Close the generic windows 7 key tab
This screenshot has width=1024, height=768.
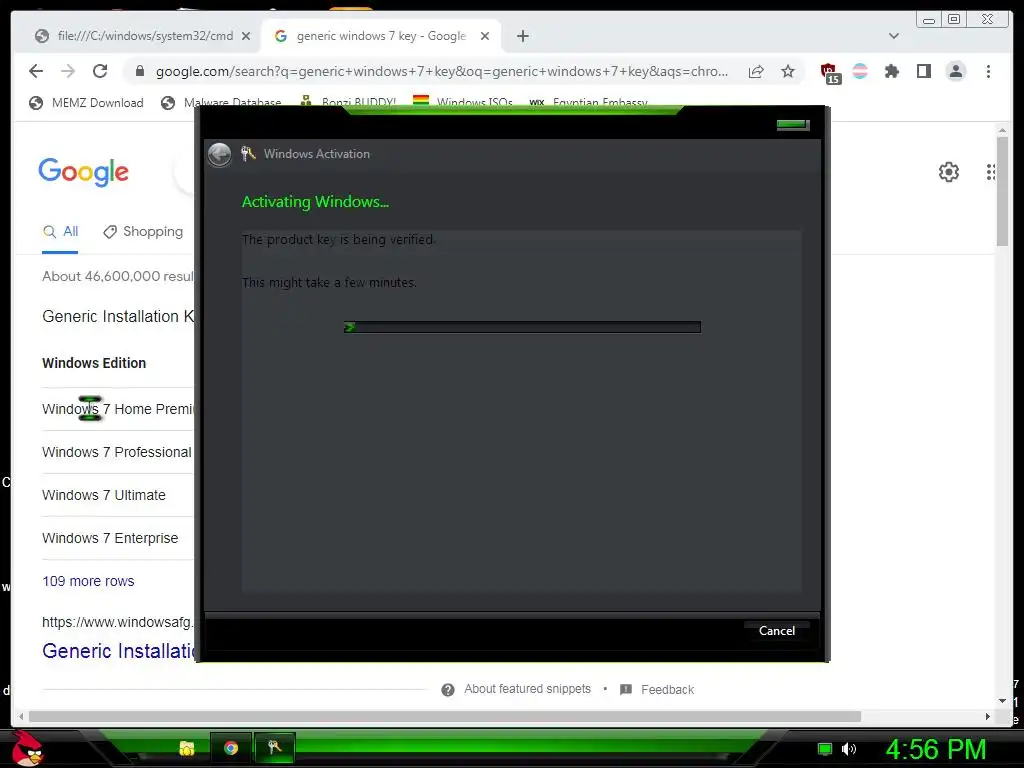(485, 36)
